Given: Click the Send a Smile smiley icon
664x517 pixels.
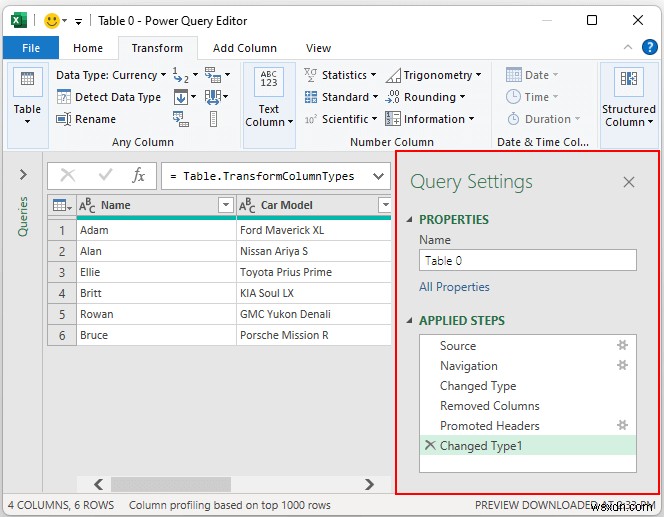Looking at the screenshot, I should pyautogui.click(x=52, y=20).
